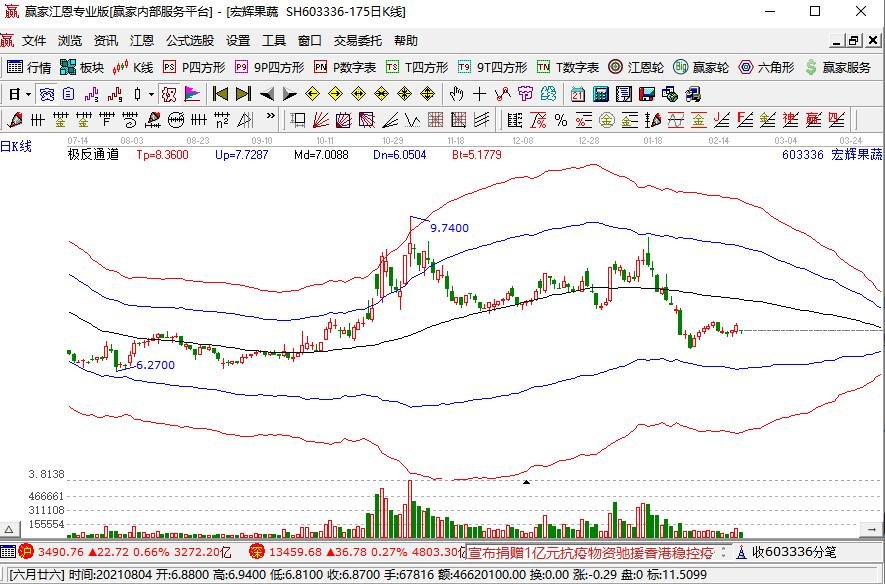
Task: Open the 六角形 hexagon tool
Action: point(766,68)
